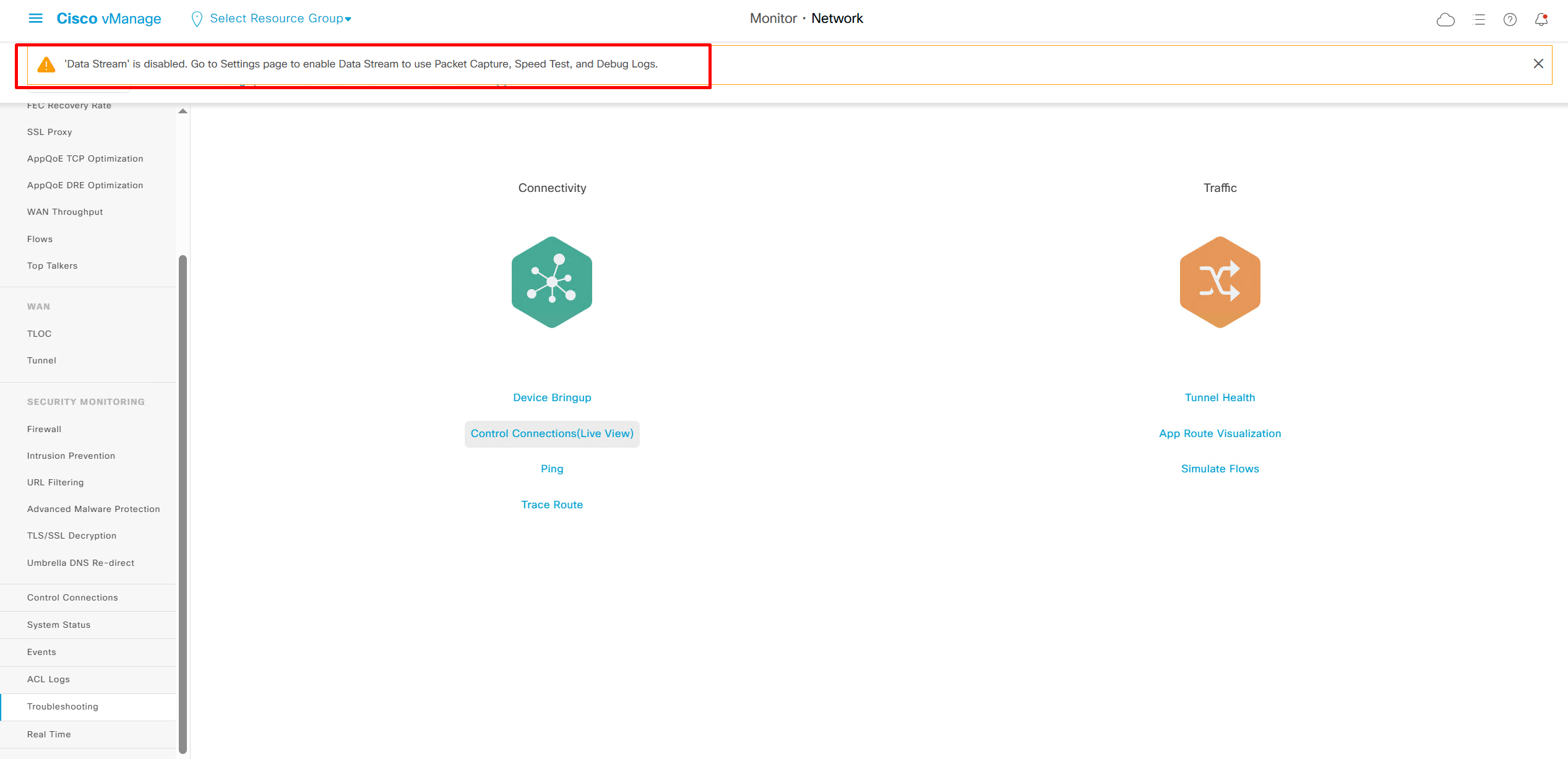Open the notifications bell icon
Screen dimensions: 1568x759
click(1541, 20)
